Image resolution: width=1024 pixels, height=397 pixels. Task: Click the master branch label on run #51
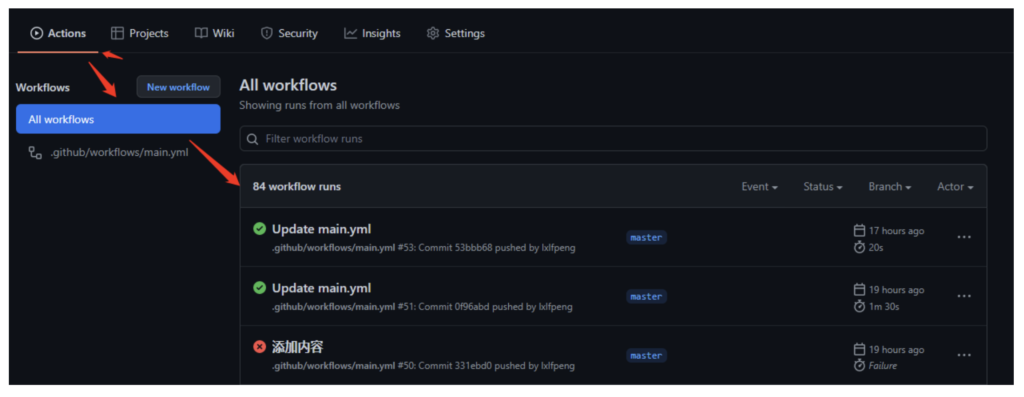click(x=647, y=296)
